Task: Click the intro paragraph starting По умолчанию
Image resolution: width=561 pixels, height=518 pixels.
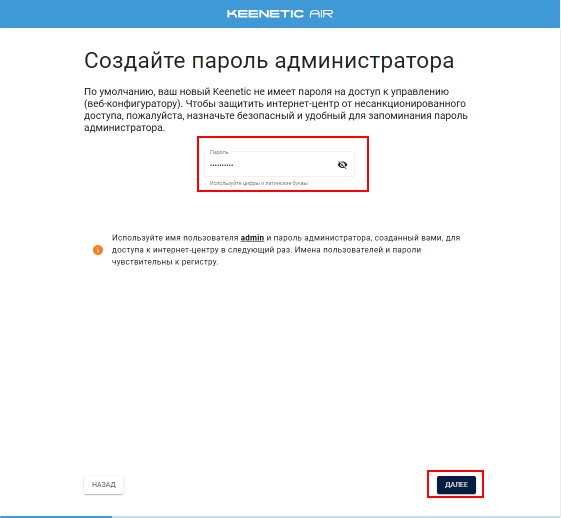Action: (276, 109)
